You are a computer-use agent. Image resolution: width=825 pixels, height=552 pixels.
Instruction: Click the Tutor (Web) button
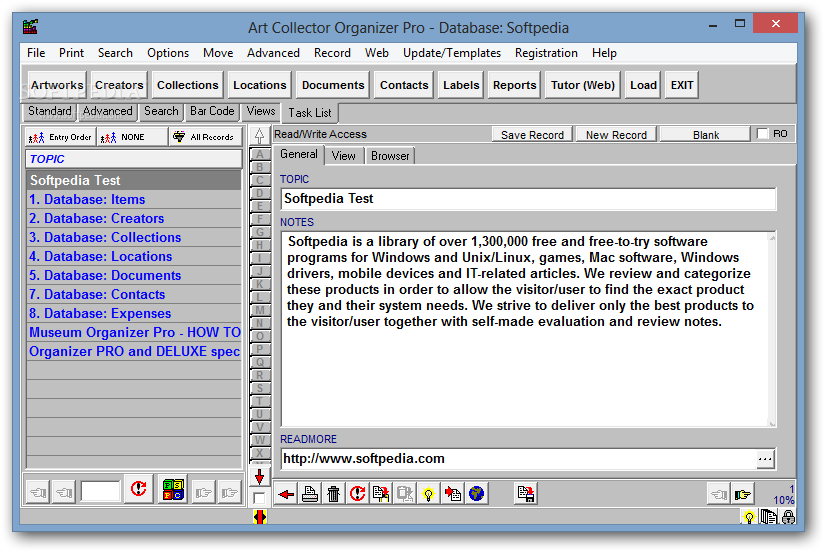(582, 85)
